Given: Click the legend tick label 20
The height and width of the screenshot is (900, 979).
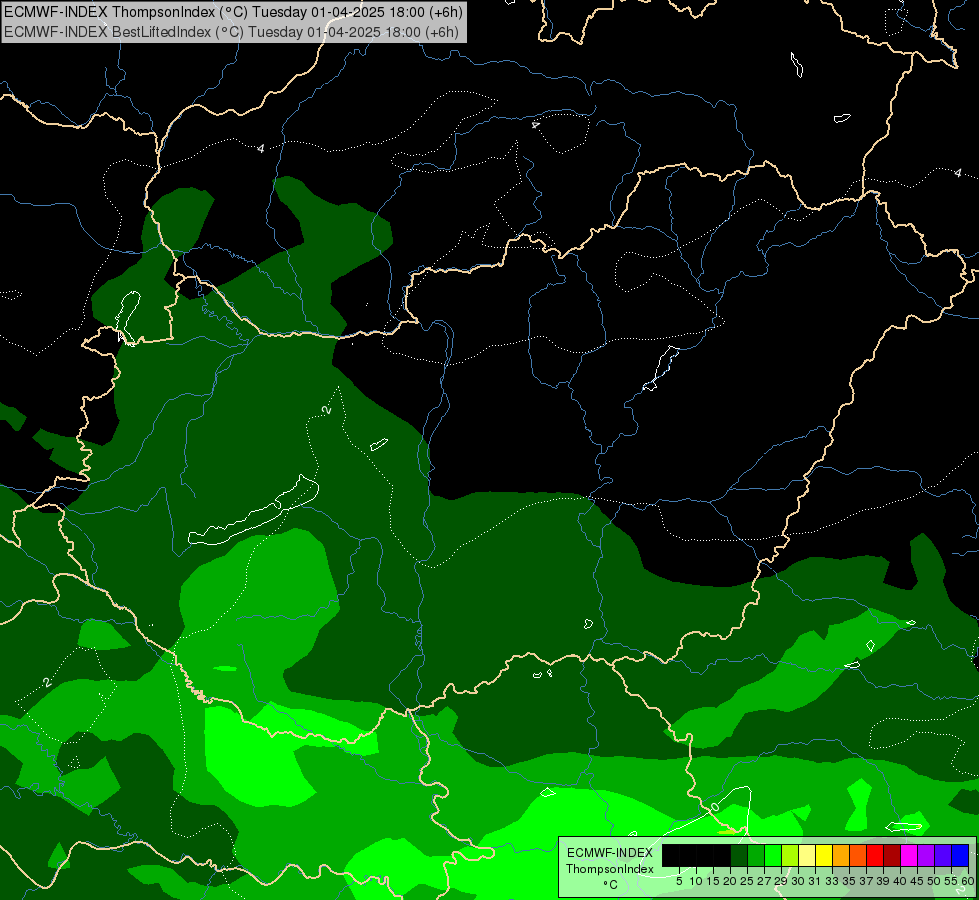Looking at the screenshot, I should (x=730, y=881).
